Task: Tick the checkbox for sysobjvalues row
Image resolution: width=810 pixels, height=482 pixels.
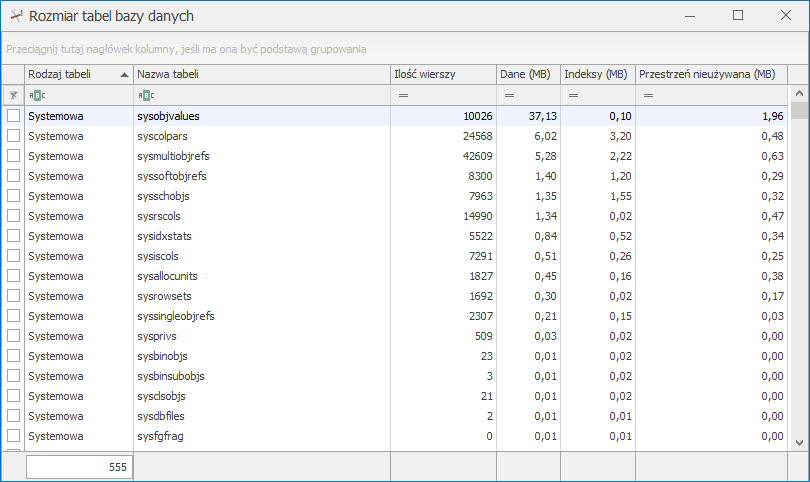Action: pos(13,116)
